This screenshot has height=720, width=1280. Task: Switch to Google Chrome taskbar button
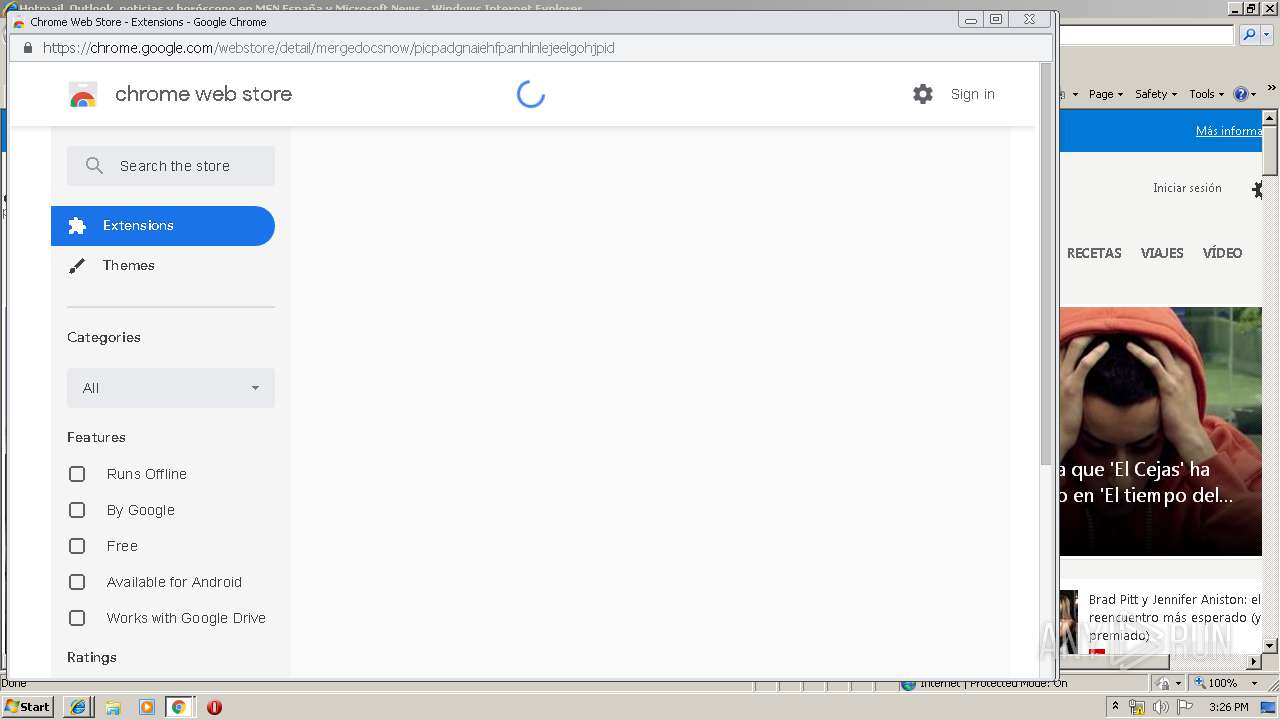coord(179,707)
